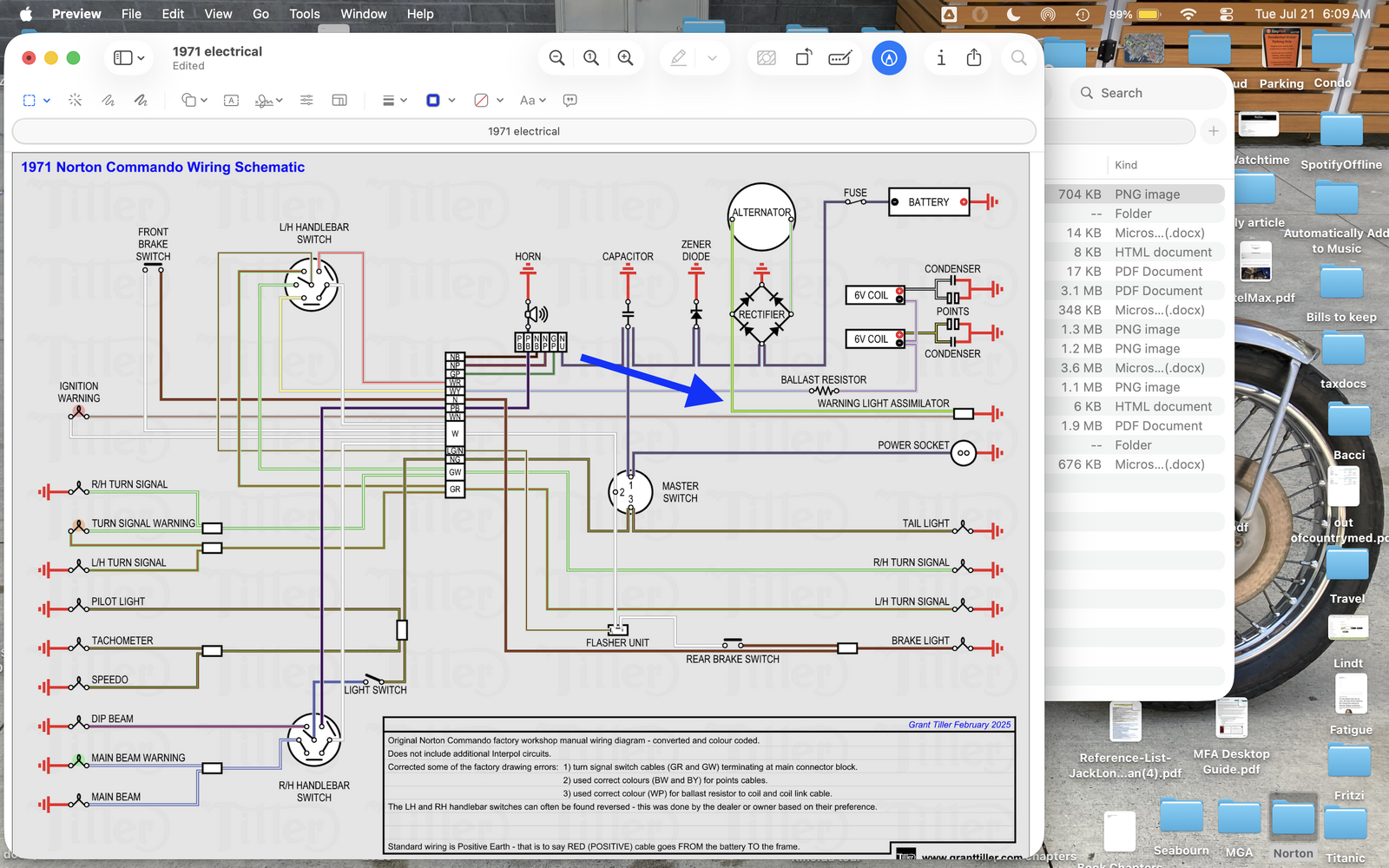The height and width of the screenshot is (868, 1389).
Task: Toggle the Markup toolbar button
Action: coord(889,58)
